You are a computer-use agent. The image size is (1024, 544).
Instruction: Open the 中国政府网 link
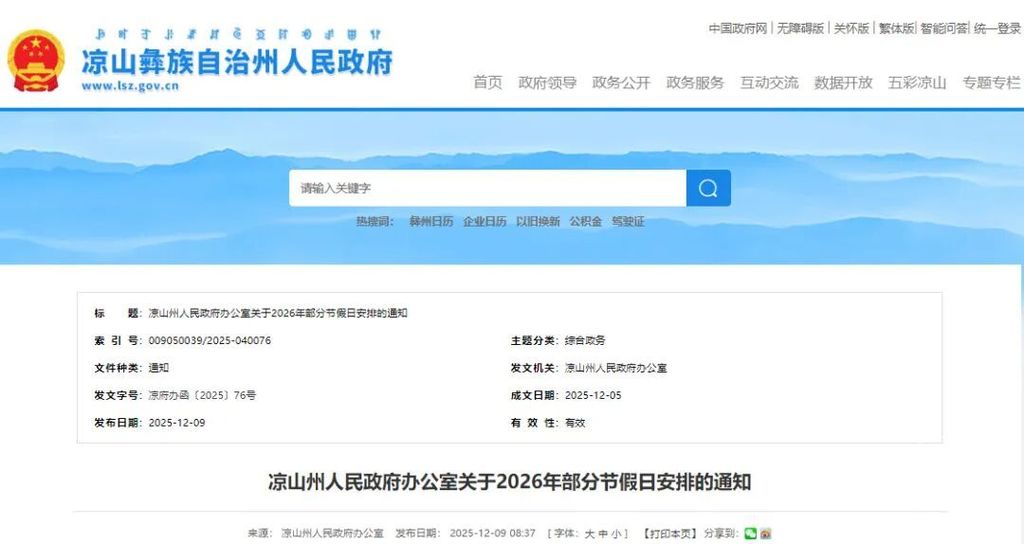tap(738, 29)
